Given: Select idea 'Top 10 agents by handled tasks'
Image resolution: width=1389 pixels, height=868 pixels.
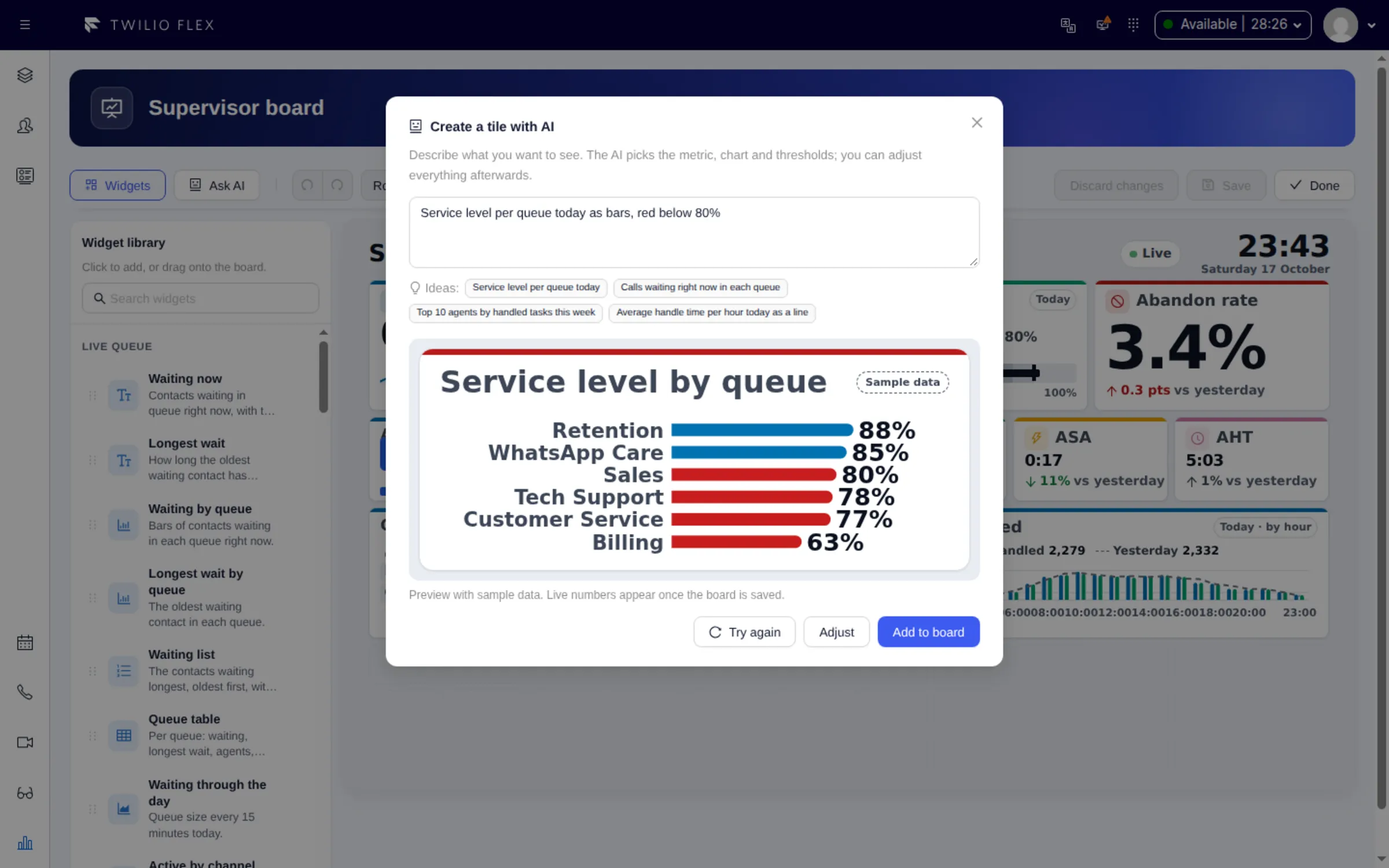Looking at the screenshot, I should [506, 312].
